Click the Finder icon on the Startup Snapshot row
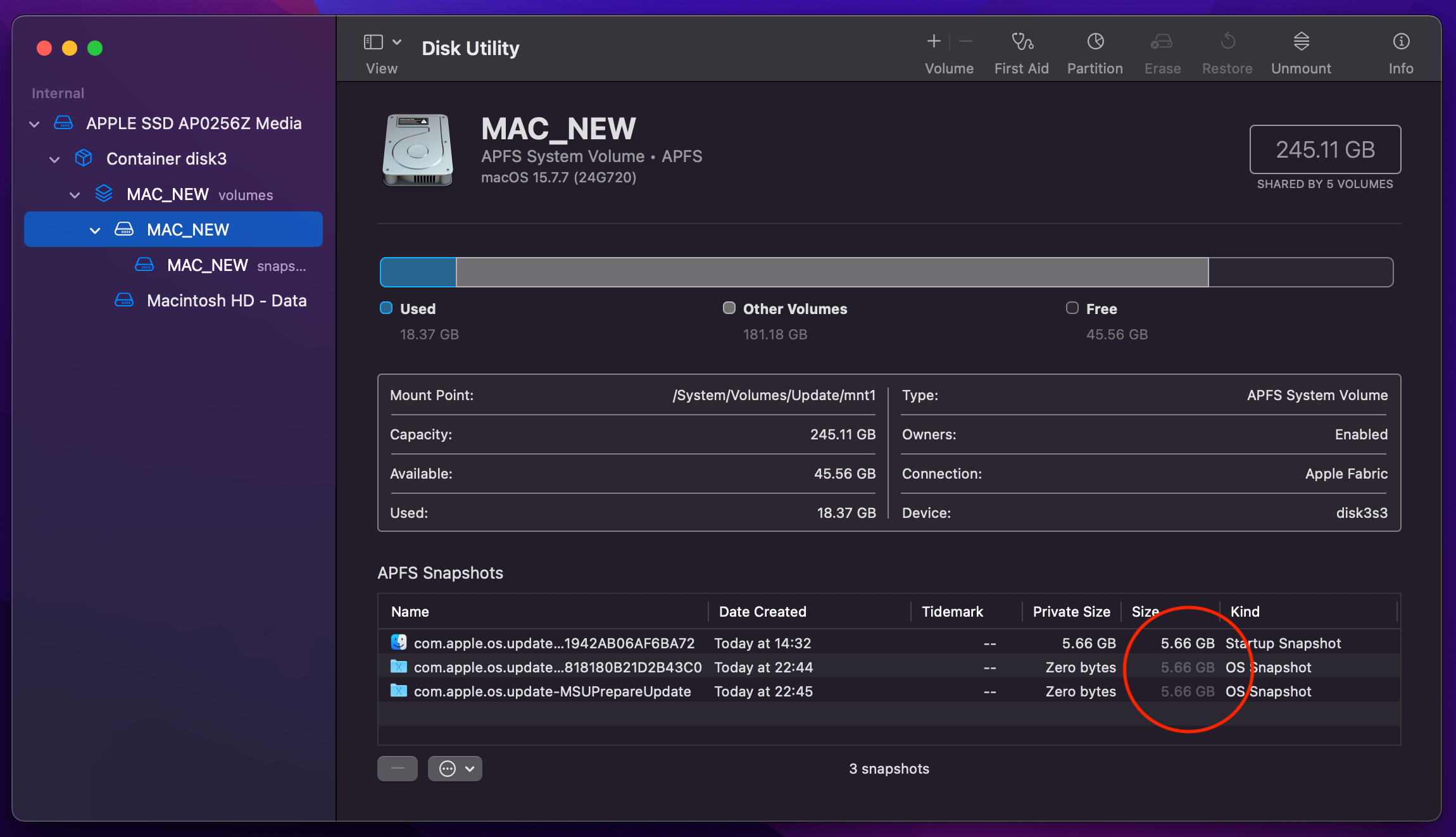This screenshot has width=1456, height=837. (399, 643)
